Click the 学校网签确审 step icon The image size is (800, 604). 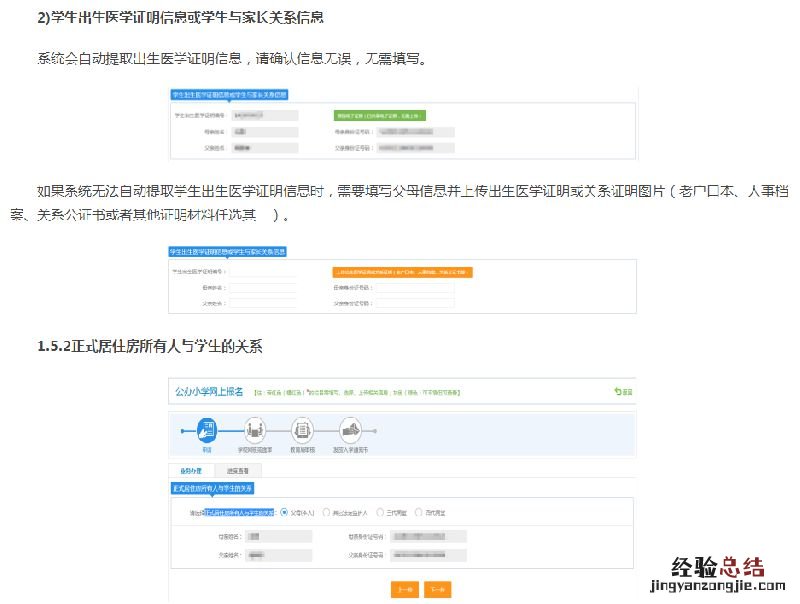(x=255, y=430)
